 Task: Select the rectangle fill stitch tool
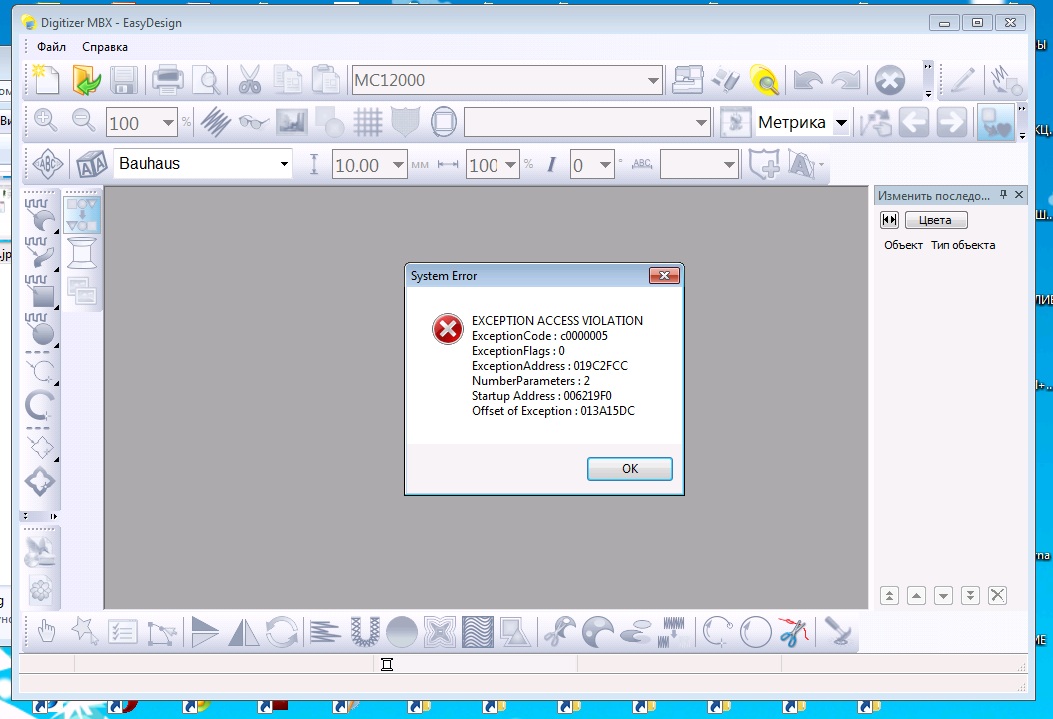click(x=40, y=291)
